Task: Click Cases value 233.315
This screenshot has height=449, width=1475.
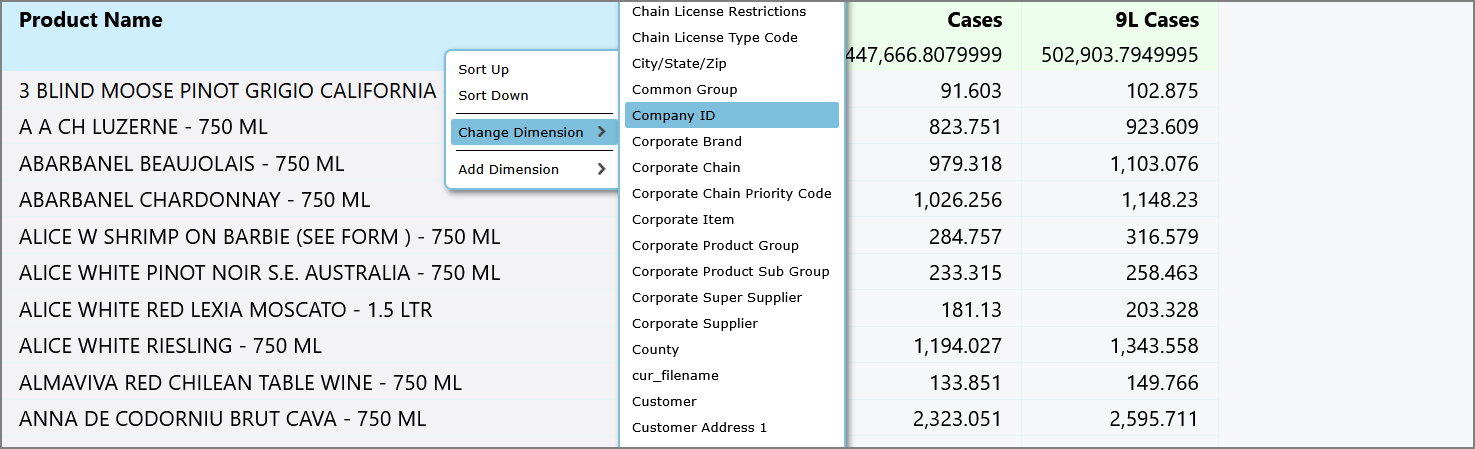Action: tap(967, 273)
